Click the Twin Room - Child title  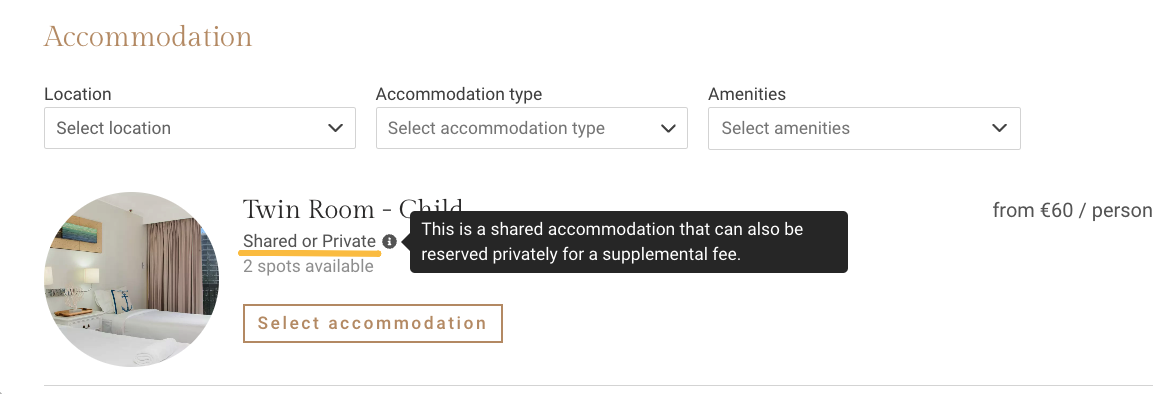353,209
